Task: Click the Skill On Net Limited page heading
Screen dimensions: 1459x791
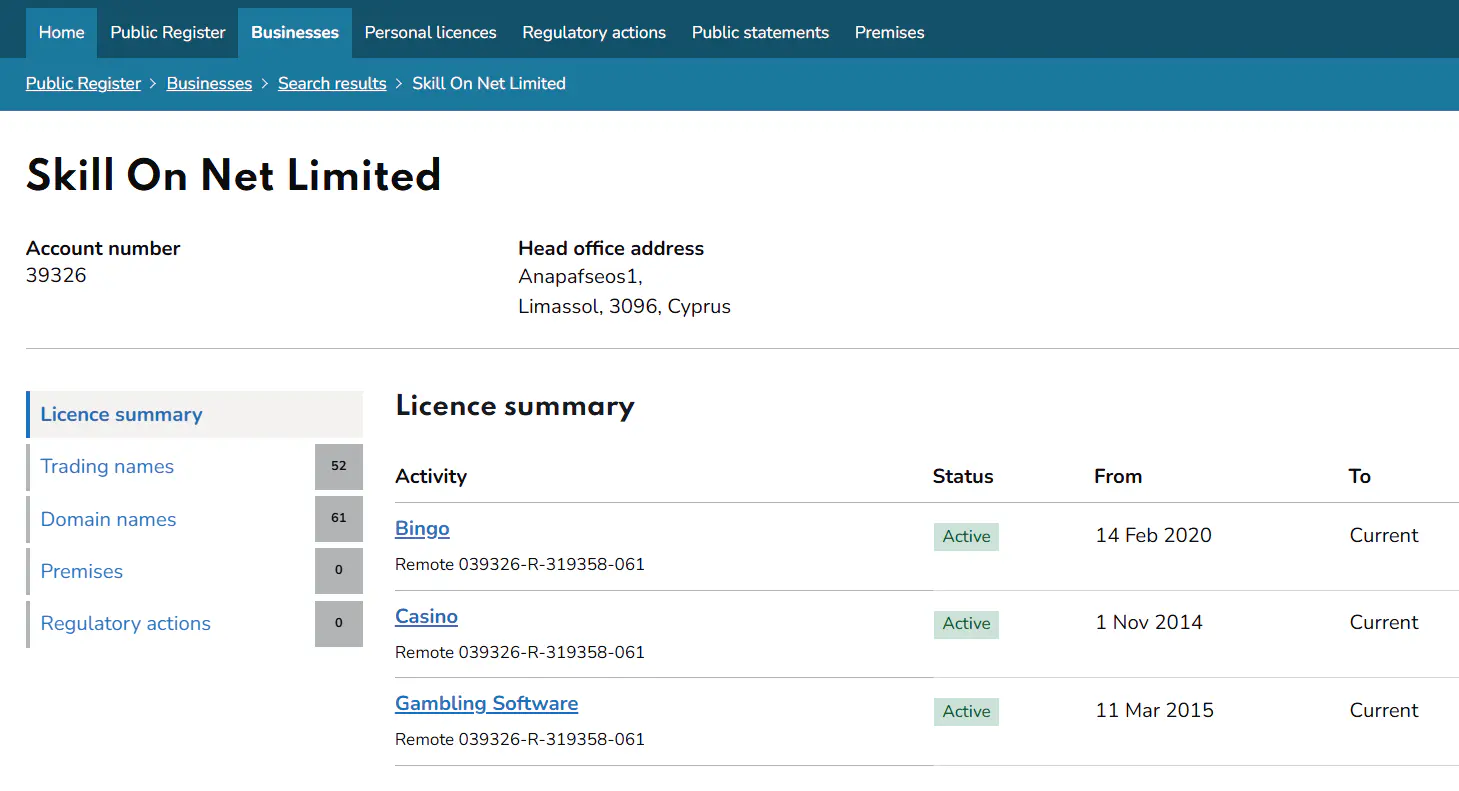Action: coord(233,176)
